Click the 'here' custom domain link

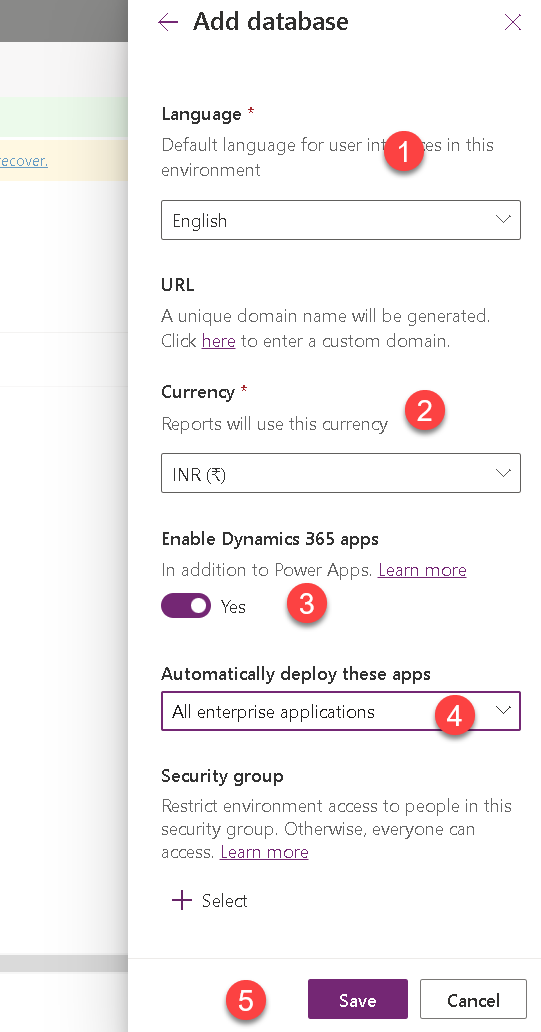coord(219,341)
